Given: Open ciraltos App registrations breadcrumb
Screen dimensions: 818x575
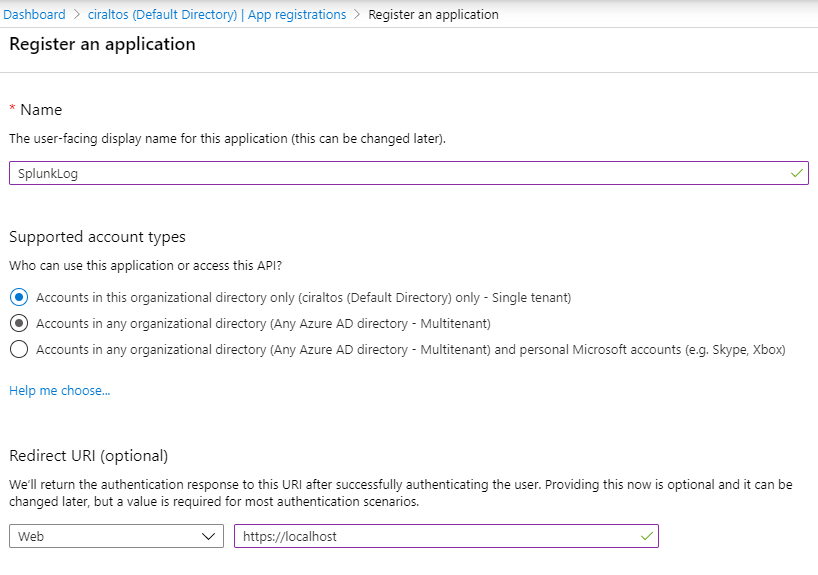Looking at the screenshot, I should [216, 14].
